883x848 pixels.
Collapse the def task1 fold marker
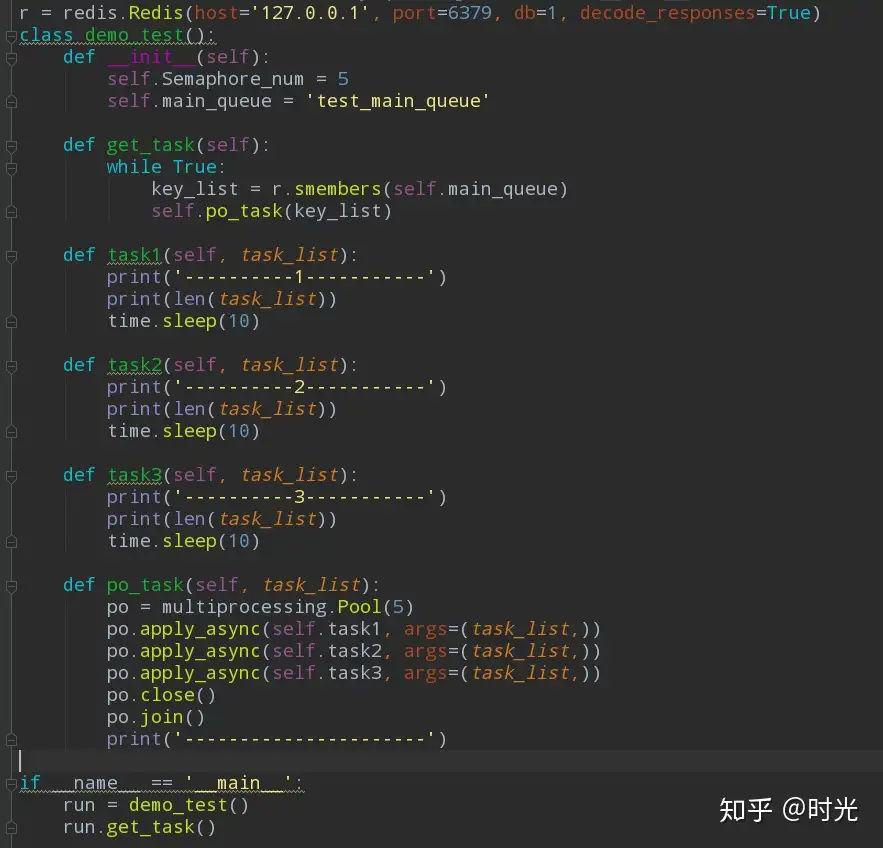coord(11,256)
